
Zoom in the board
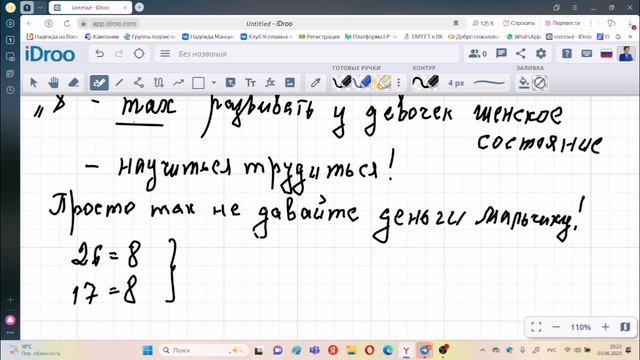(605, 327)
